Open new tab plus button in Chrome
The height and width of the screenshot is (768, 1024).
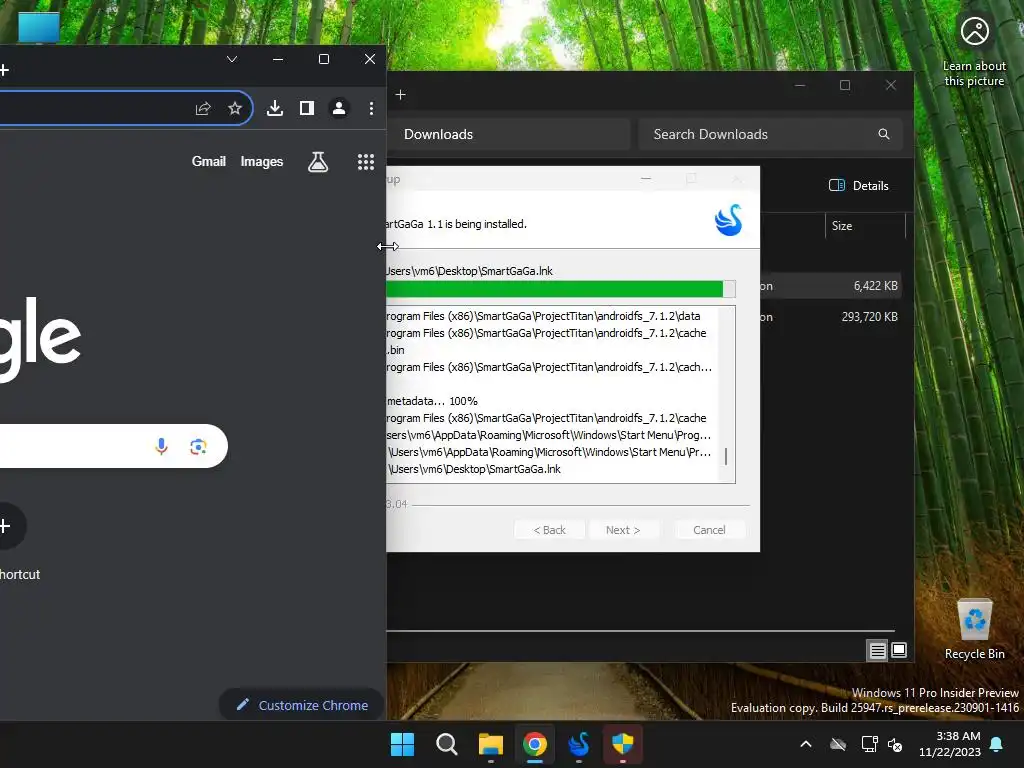pos(5,70)
